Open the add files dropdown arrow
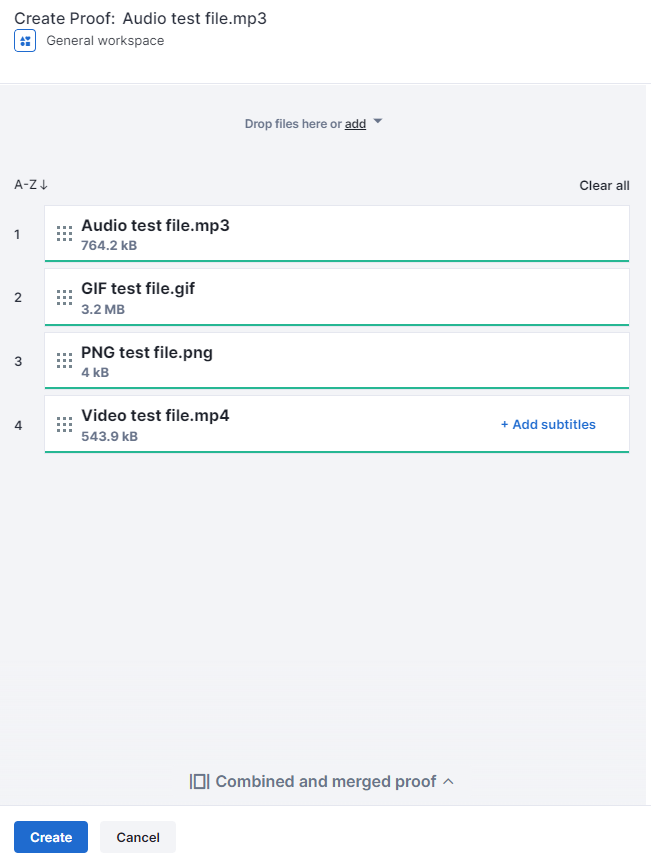Screen dimensions: 651x859 pos(378,121)
